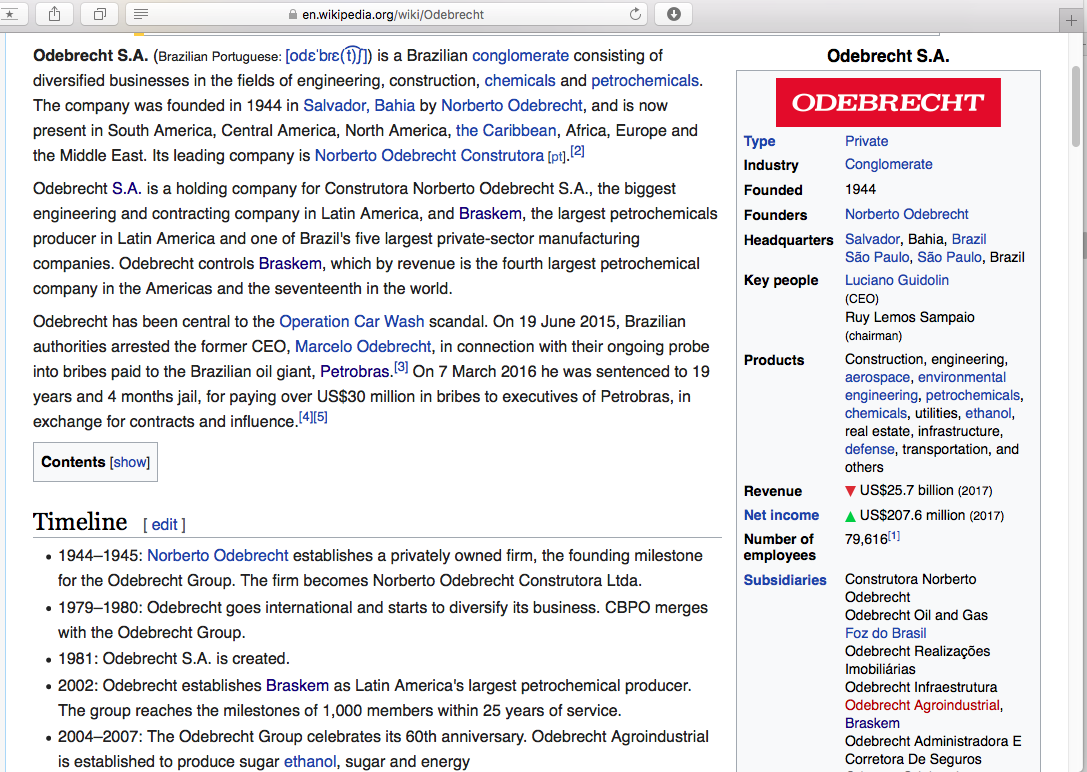Expand the Contents box via show

(130, 462)
